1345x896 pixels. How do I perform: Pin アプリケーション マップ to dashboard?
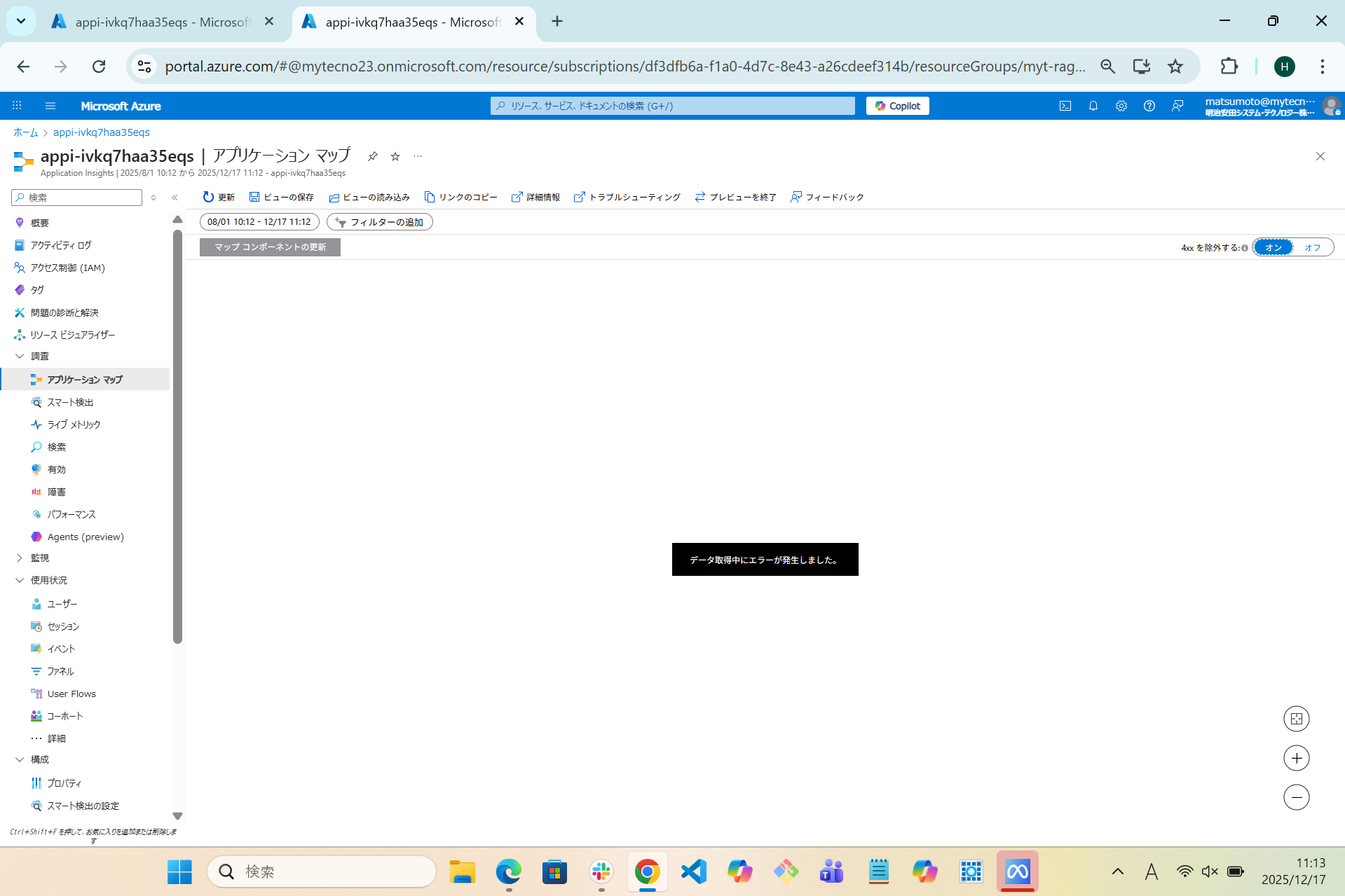pyautogui.click(x=372, y=156)
